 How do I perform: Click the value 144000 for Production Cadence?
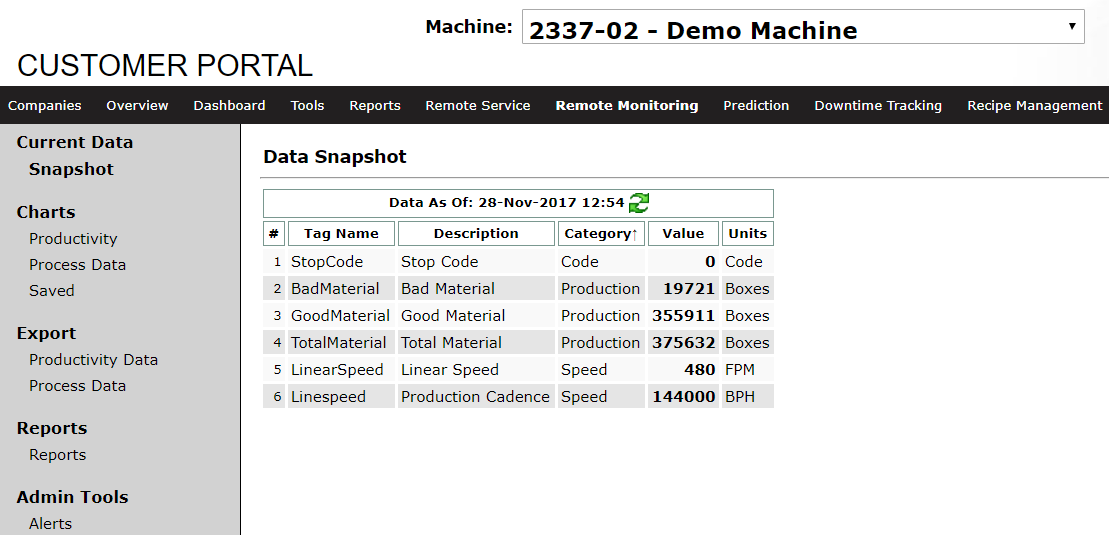[683, 396]
